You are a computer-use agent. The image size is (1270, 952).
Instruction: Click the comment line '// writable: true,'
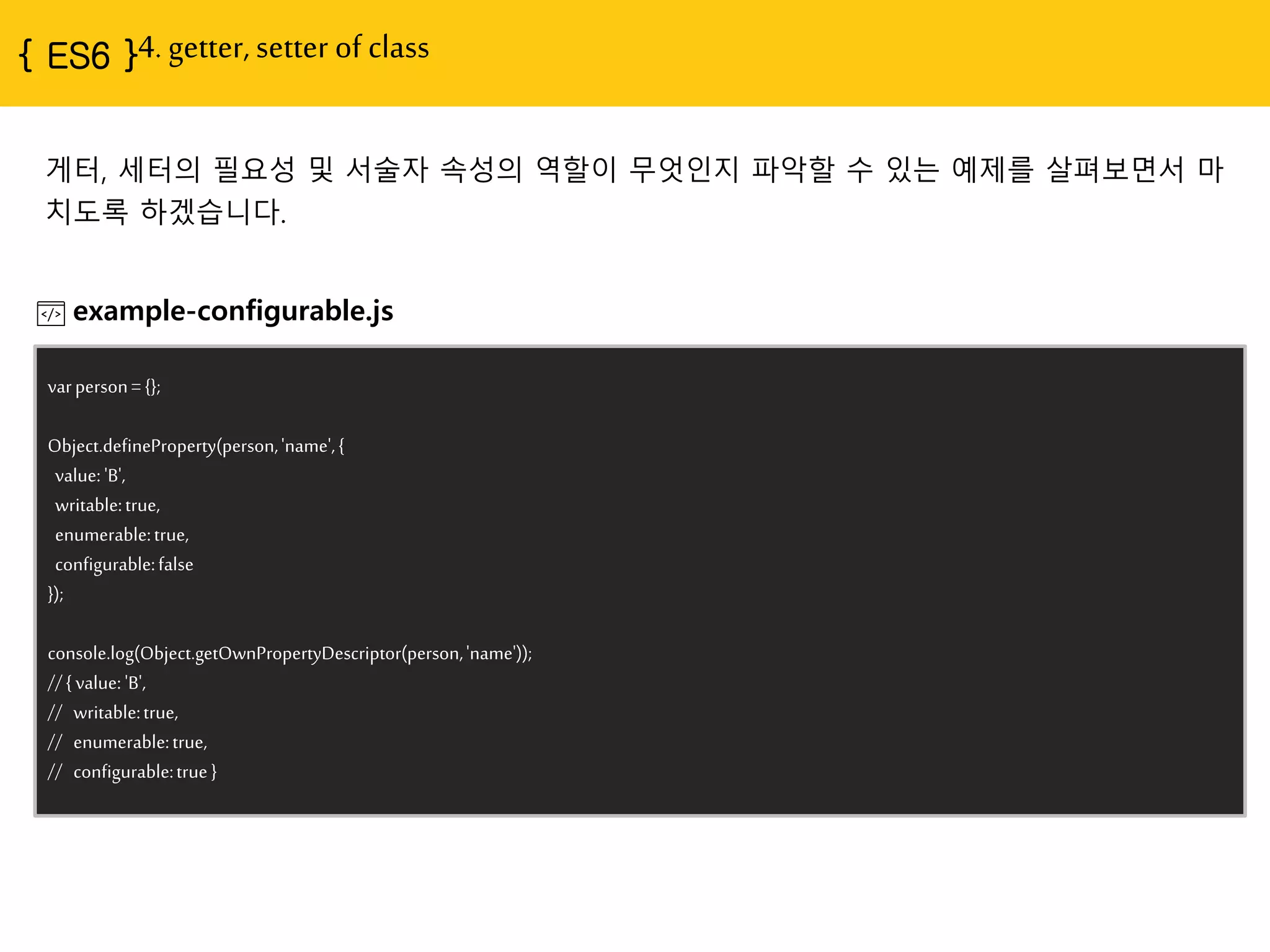tap(113, 713)
